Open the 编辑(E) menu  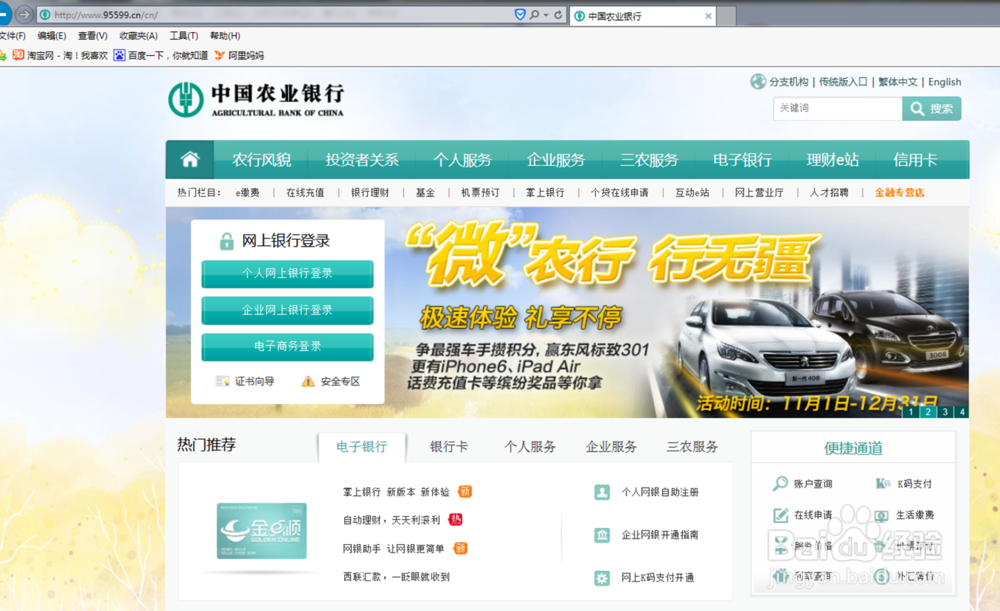click(x=51, y=36)
